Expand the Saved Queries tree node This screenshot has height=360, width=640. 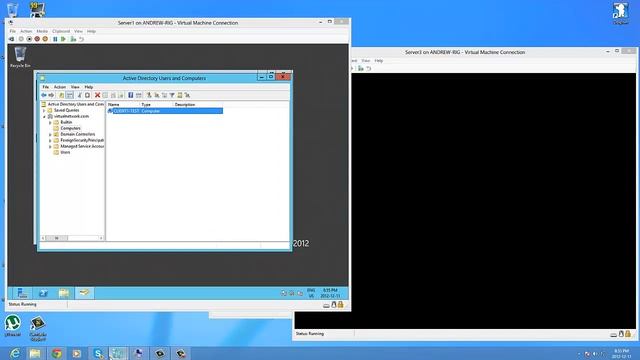pyautogui.click(x=44, y=111)
